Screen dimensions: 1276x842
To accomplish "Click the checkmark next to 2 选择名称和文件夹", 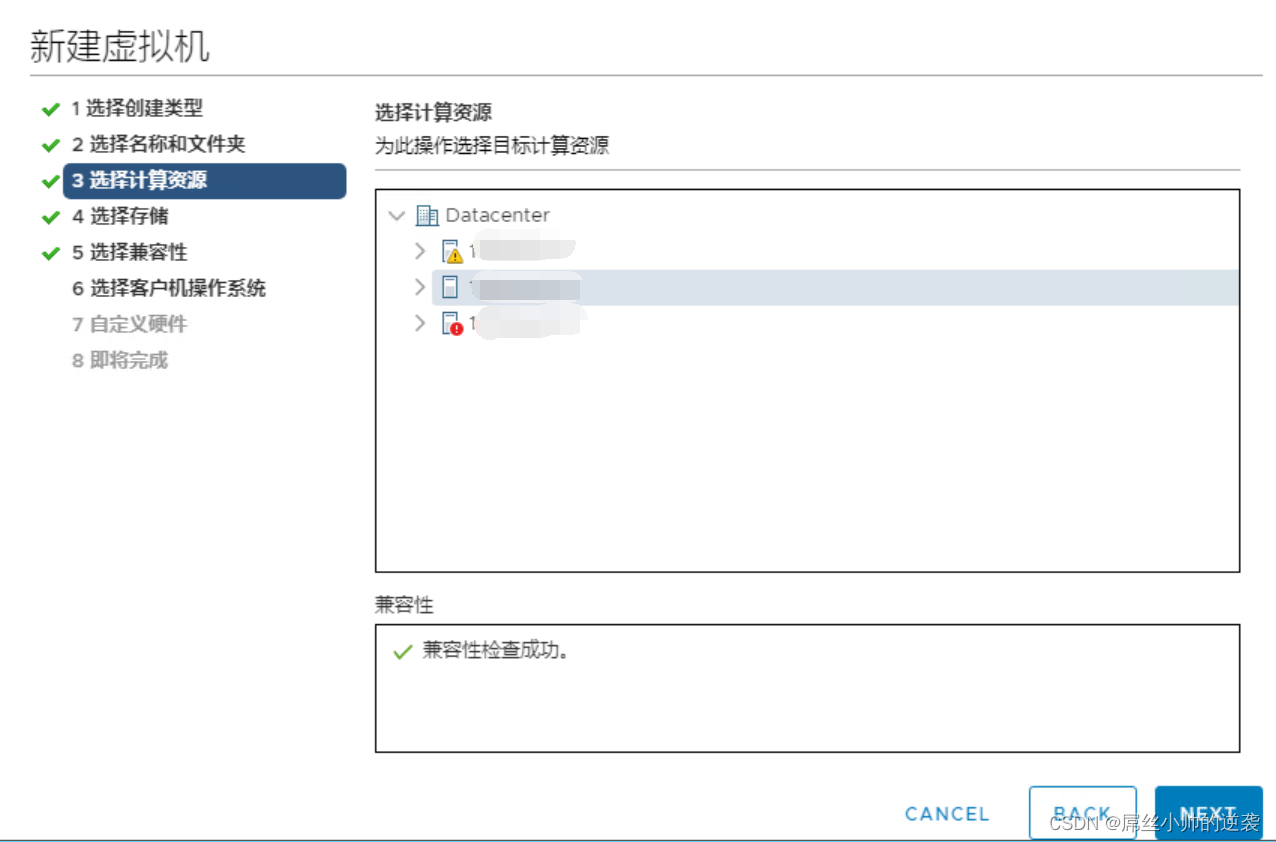I will 51,145.
